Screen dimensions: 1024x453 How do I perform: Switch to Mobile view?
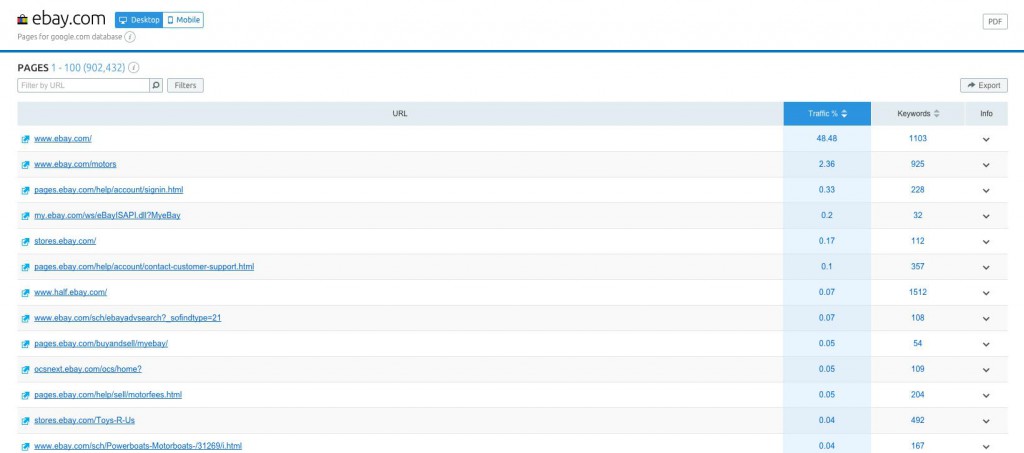pos(184,20)
